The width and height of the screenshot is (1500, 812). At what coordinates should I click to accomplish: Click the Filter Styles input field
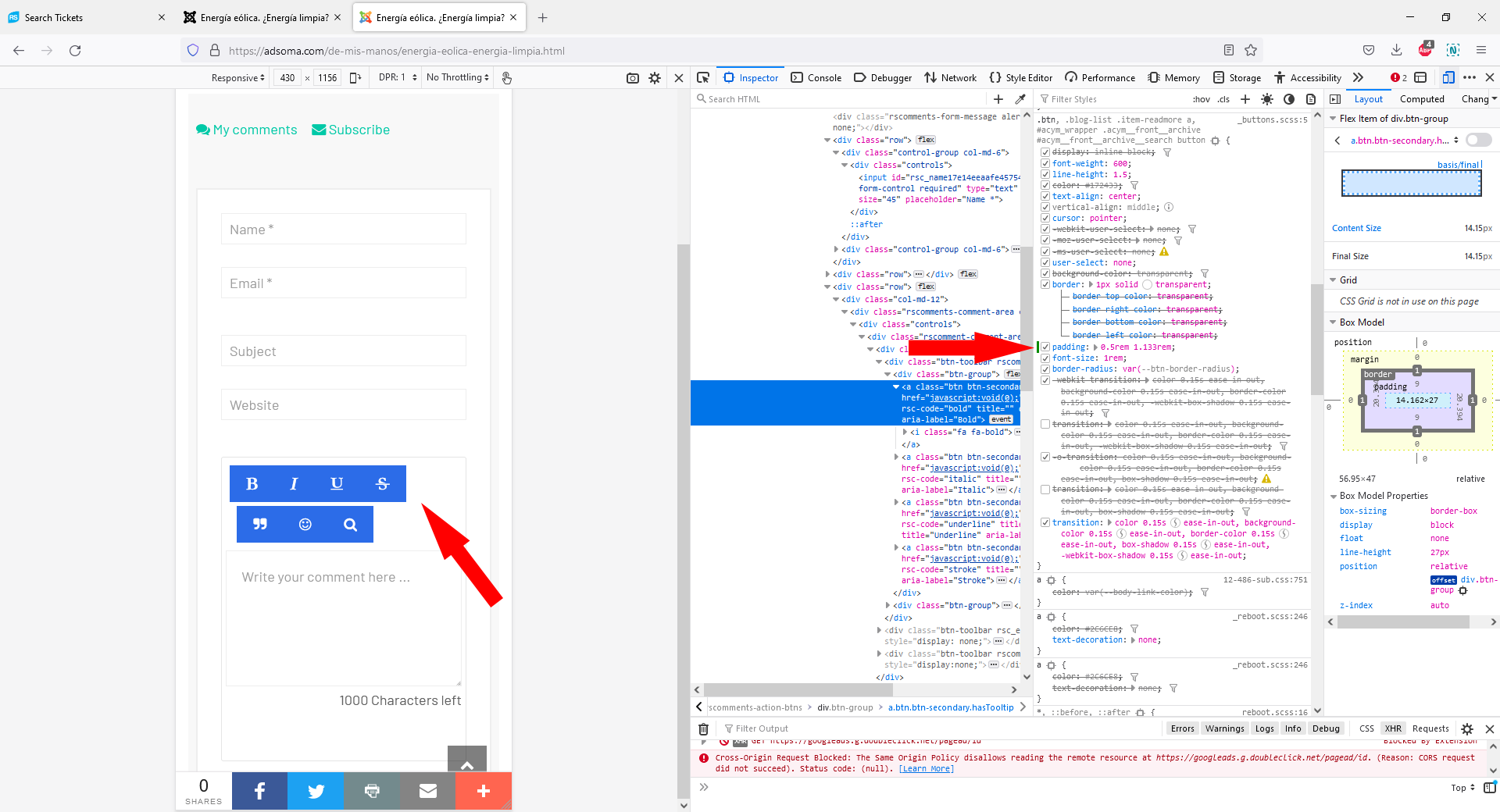tap(1109, 99)
